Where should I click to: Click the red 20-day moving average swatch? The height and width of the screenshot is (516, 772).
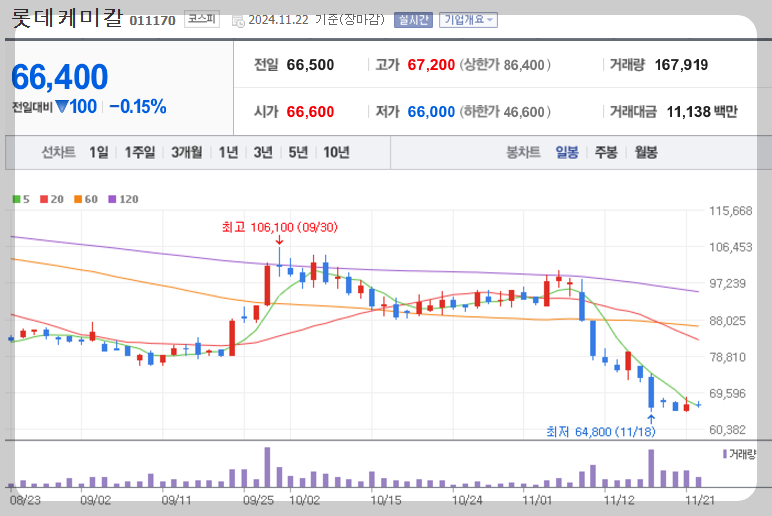(44, 199)
